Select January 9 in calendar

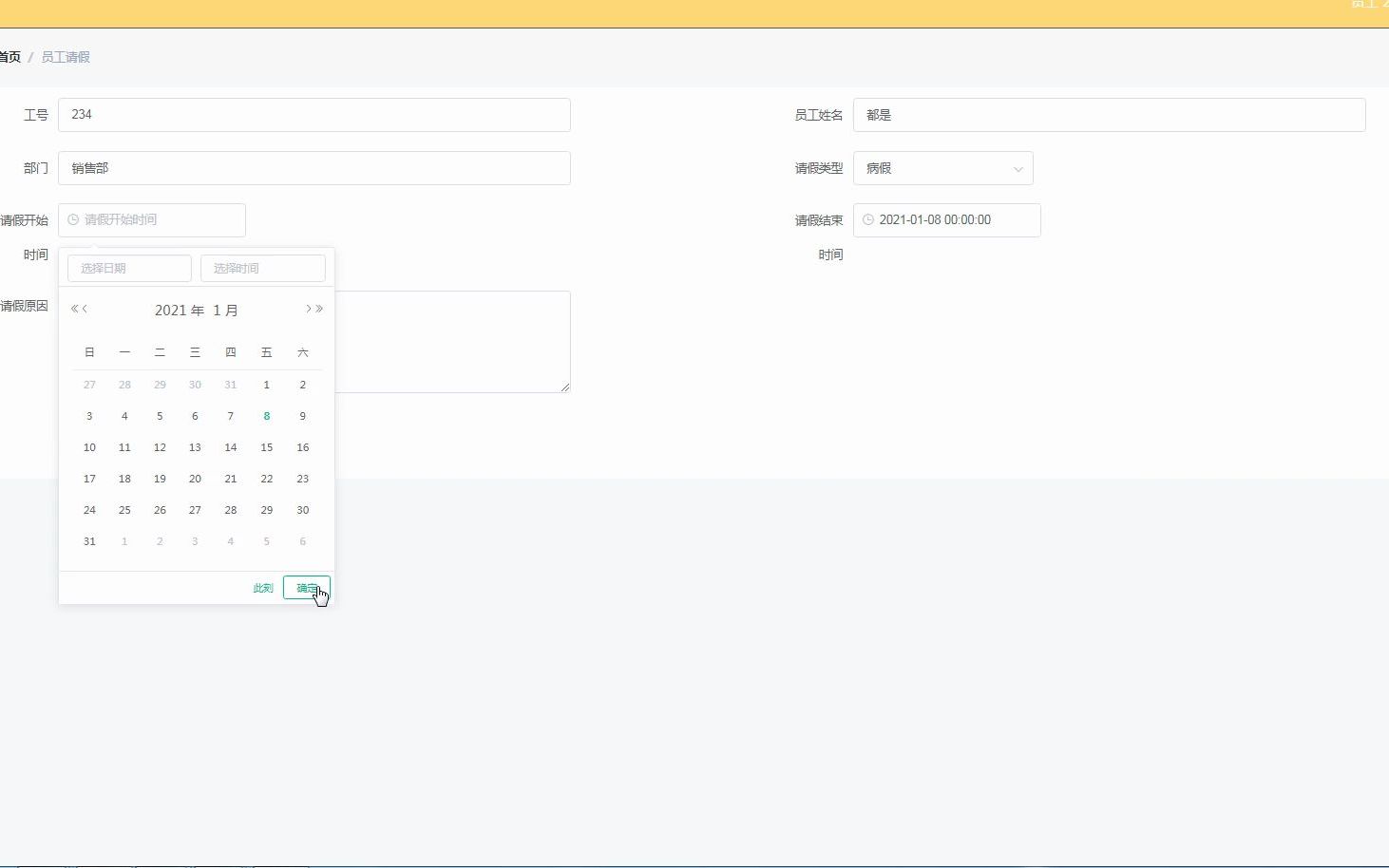click(303, 416)
